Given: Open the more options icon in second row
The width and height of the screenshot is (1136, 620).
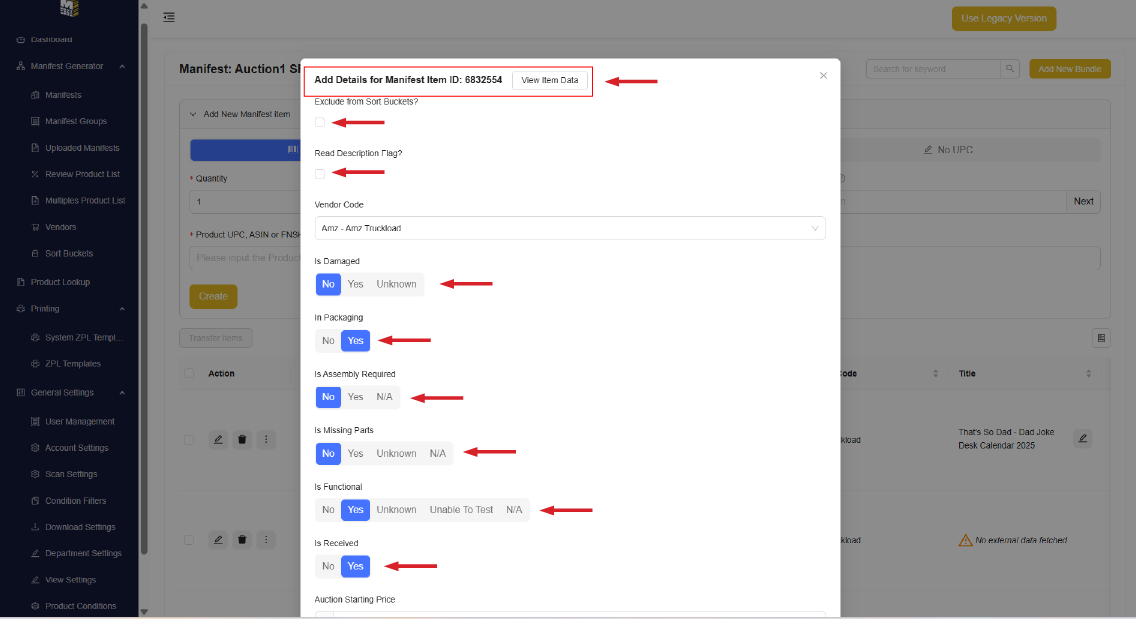Looking at the screenshot, I should pyautogui.click(x=266, y=540).
